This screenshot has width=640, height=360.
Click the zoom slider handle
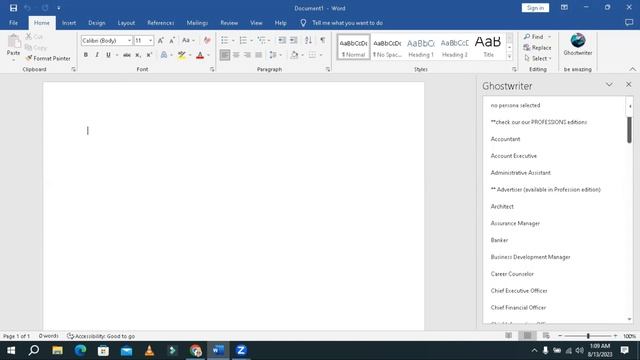coord(588,336)
